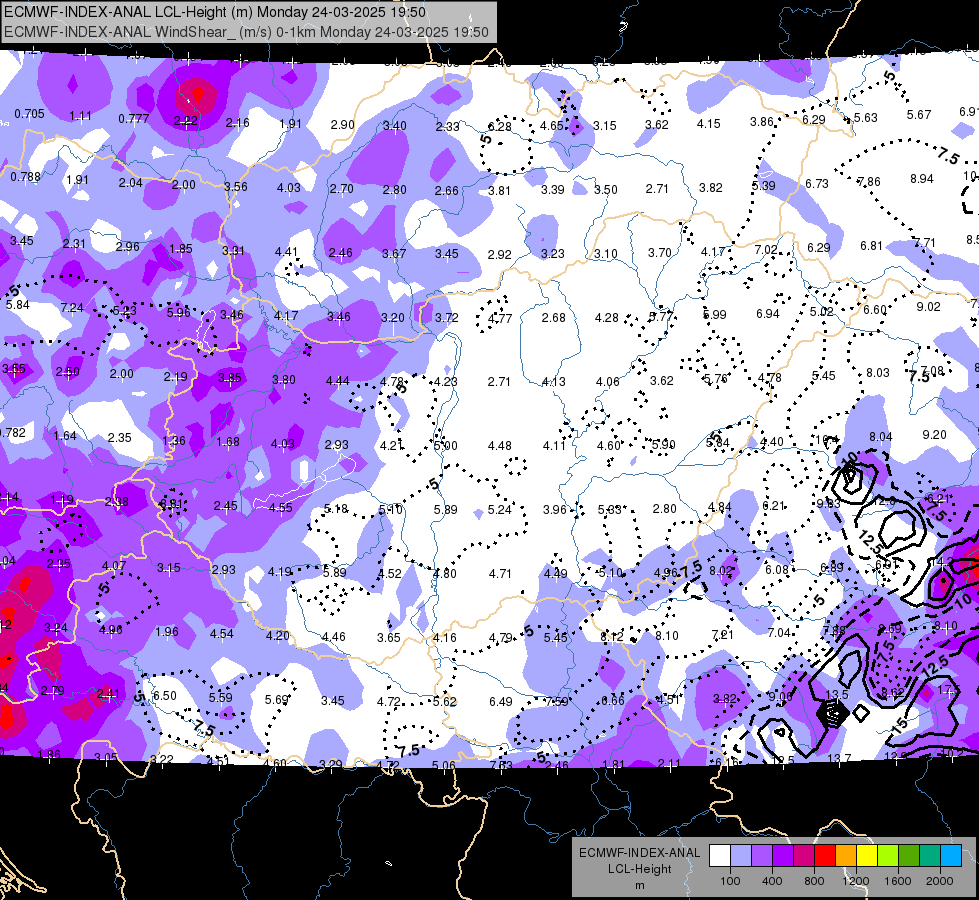The width and height of the screenshot is (979, 900).
Task: Click the shear value 2.35
Action: 119,437
